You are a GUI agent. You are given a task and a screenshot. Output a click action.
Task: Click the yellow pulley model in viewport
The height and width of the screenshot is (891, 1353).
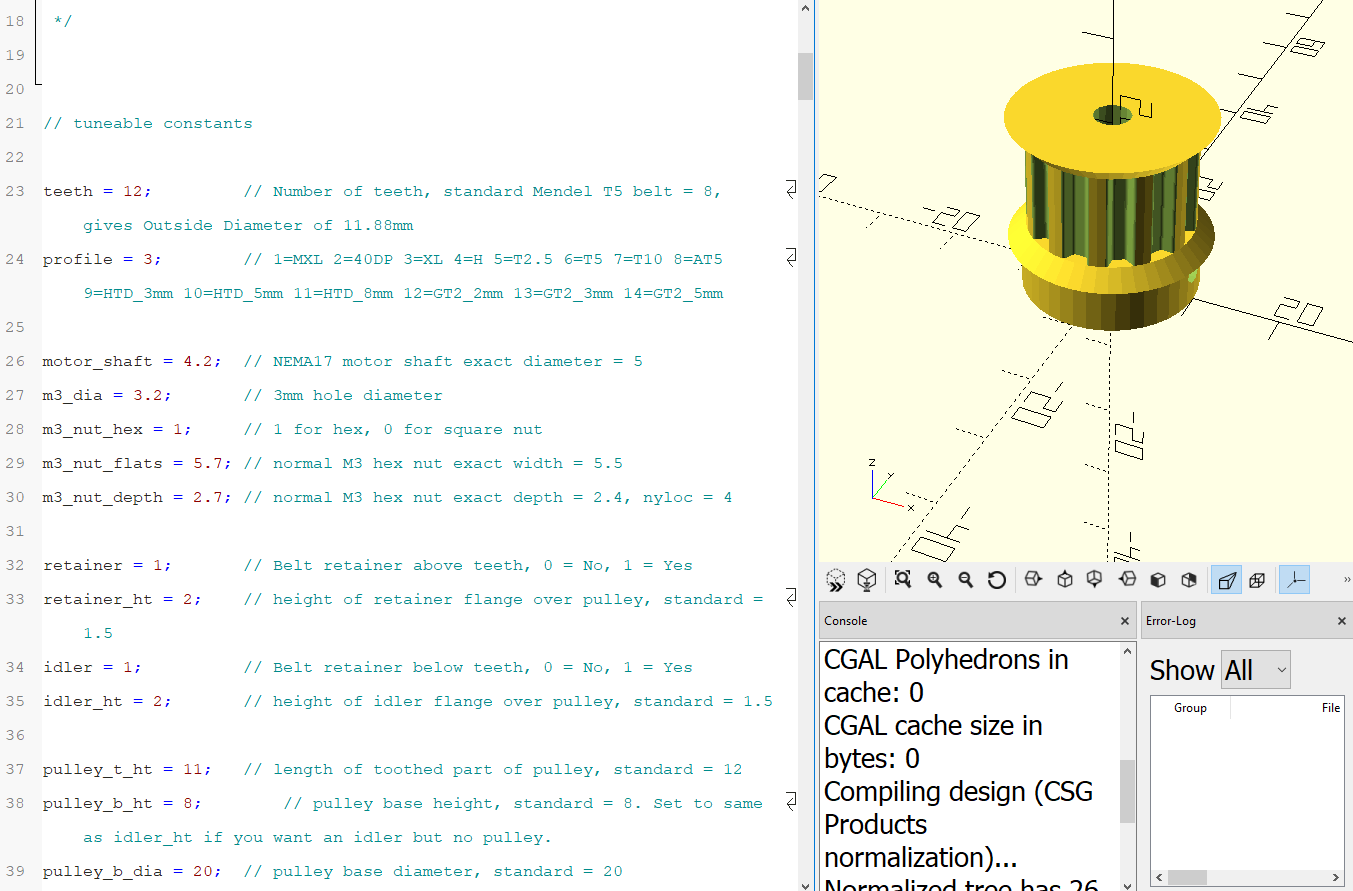(1110, 195)
